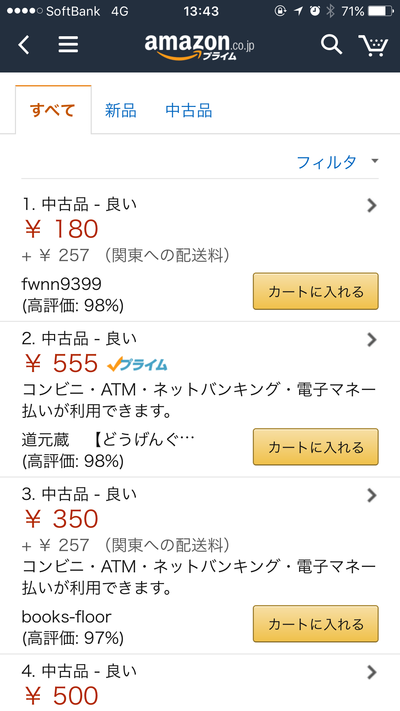Viewport: 400px width, 711px height.
Task: Tap the back arrow icon
Action: click(x=24, y=45)
